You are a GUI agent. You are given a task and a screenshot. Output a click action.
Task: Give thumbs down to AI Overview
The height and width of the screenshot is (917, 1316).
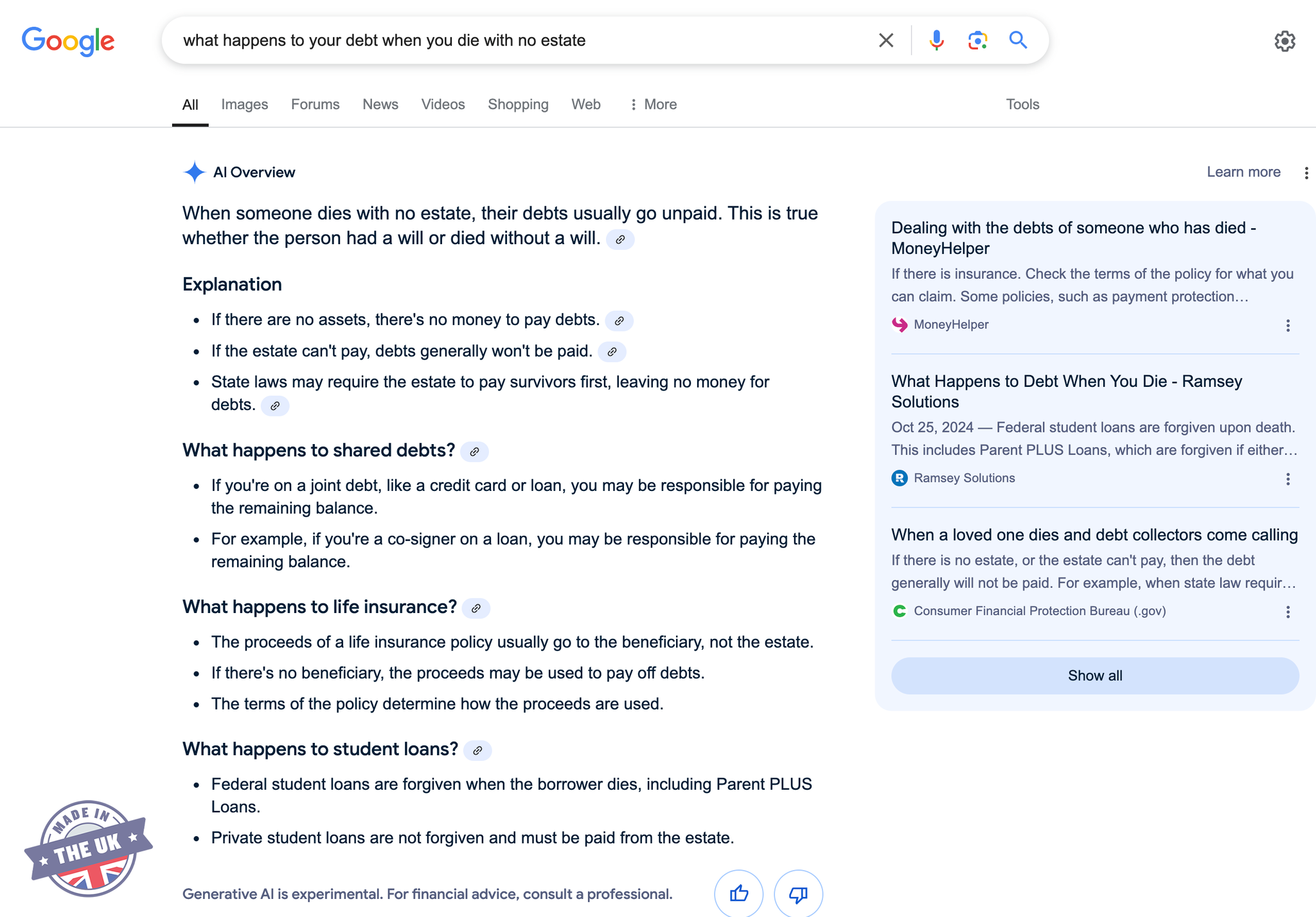[x=798, y=893]
